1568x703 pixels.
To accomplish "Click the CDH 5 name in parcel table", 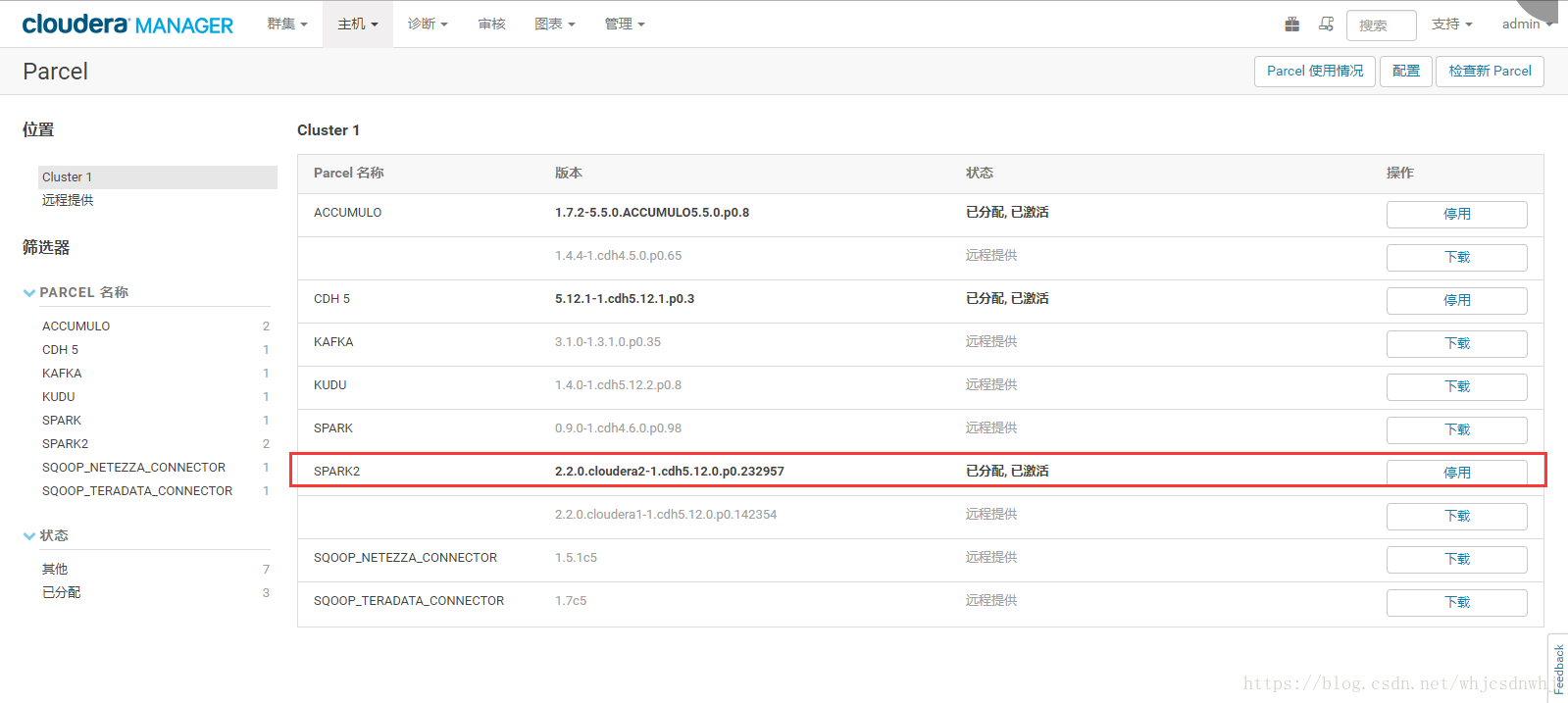I will tap(331, 299).
